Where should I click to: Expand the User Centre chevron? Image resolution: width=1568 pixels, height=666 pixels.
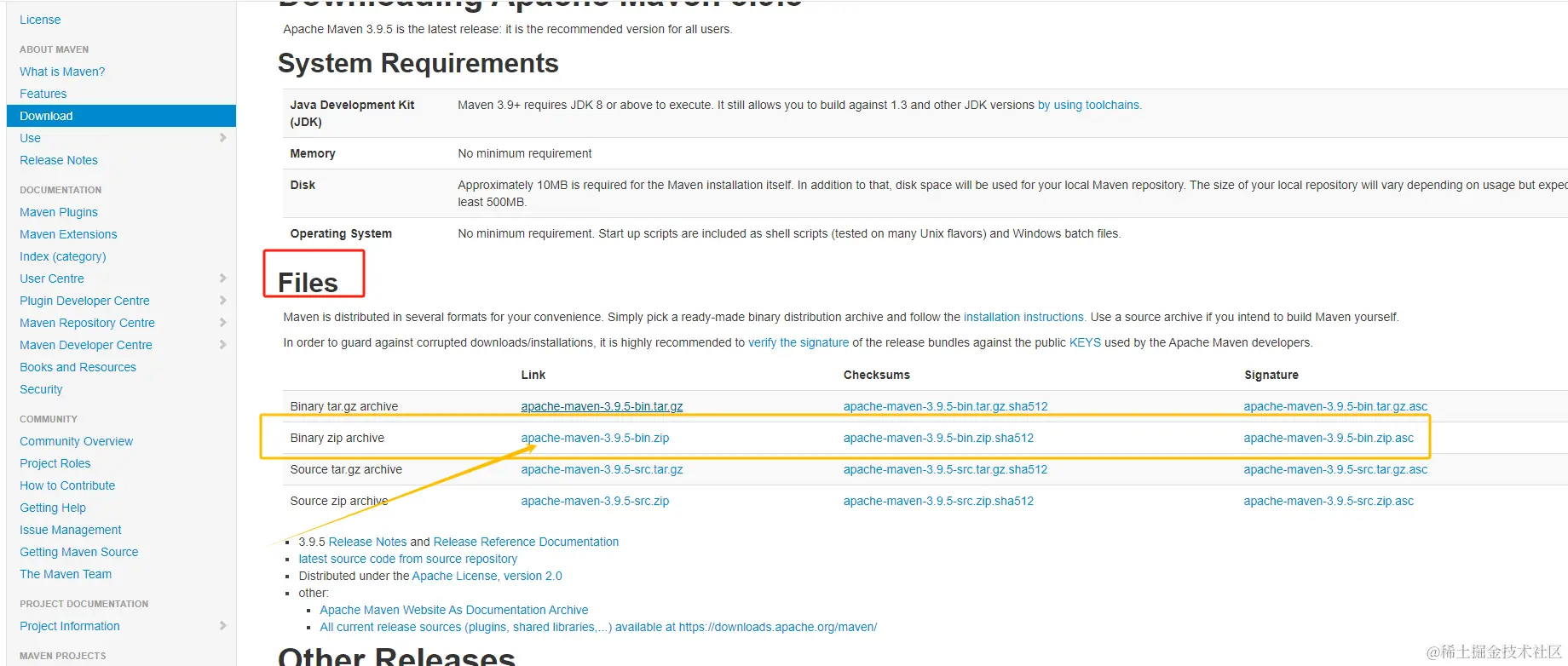click(222, 278)
